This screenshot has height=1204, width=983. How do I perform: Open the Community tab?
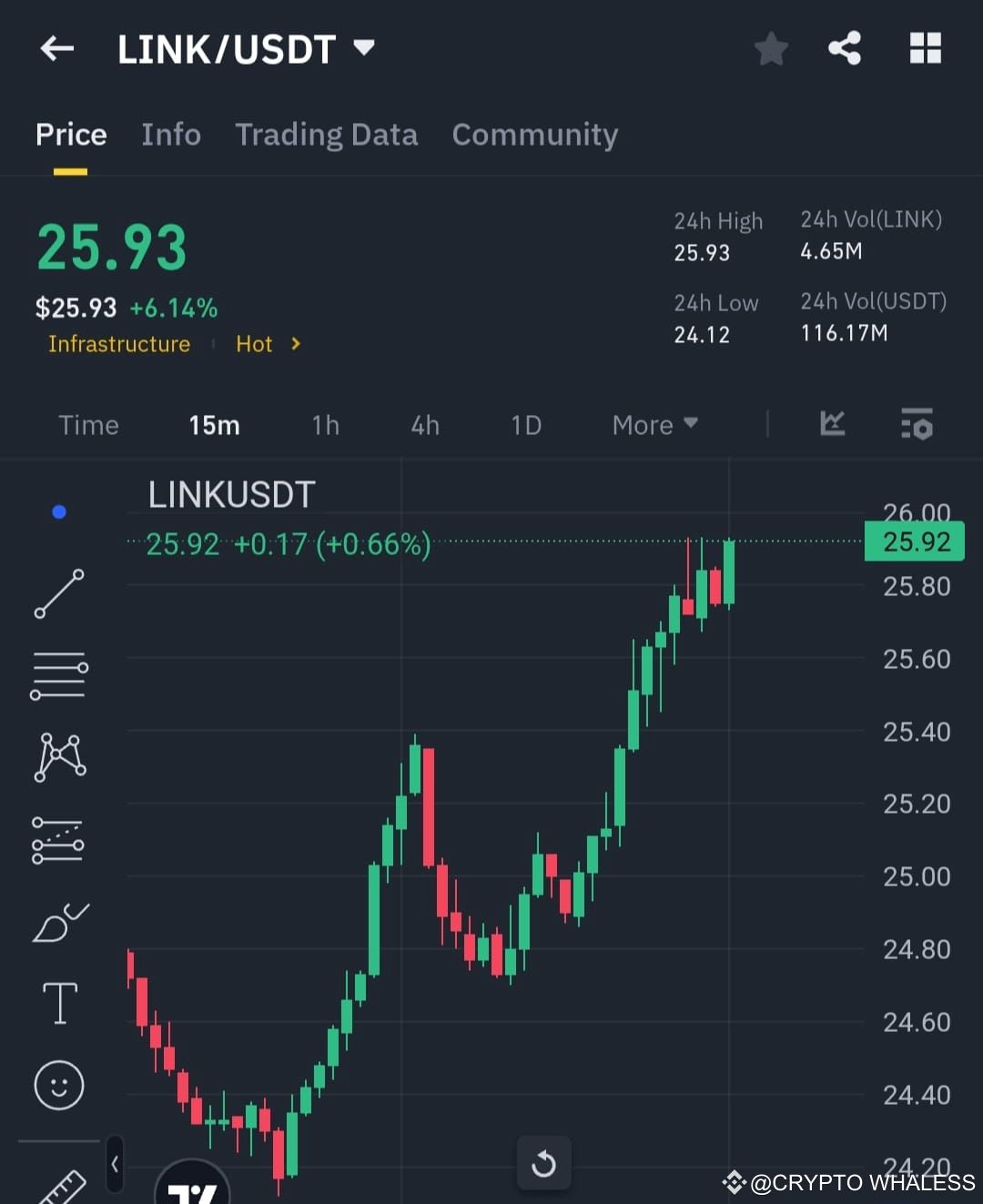click(x=535, y=135)
